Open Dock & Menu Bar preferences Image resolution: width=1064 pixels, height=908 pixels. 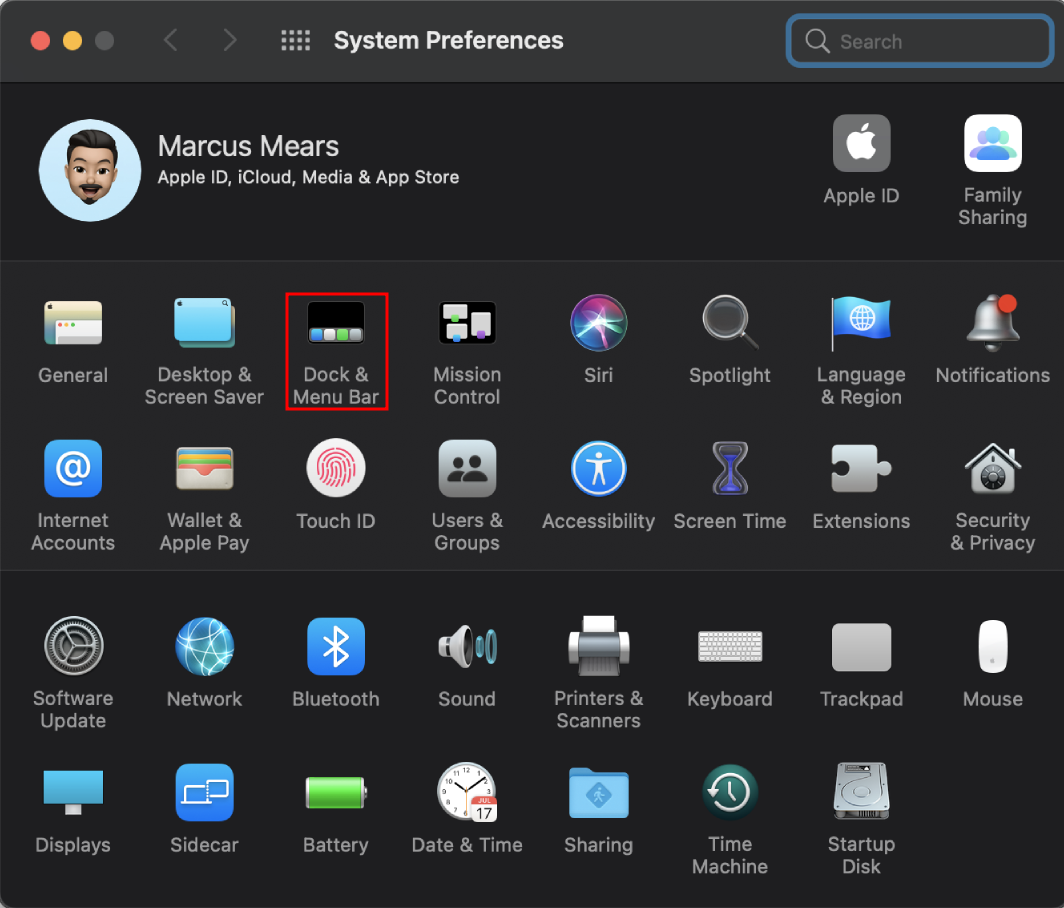coord(336,322)
